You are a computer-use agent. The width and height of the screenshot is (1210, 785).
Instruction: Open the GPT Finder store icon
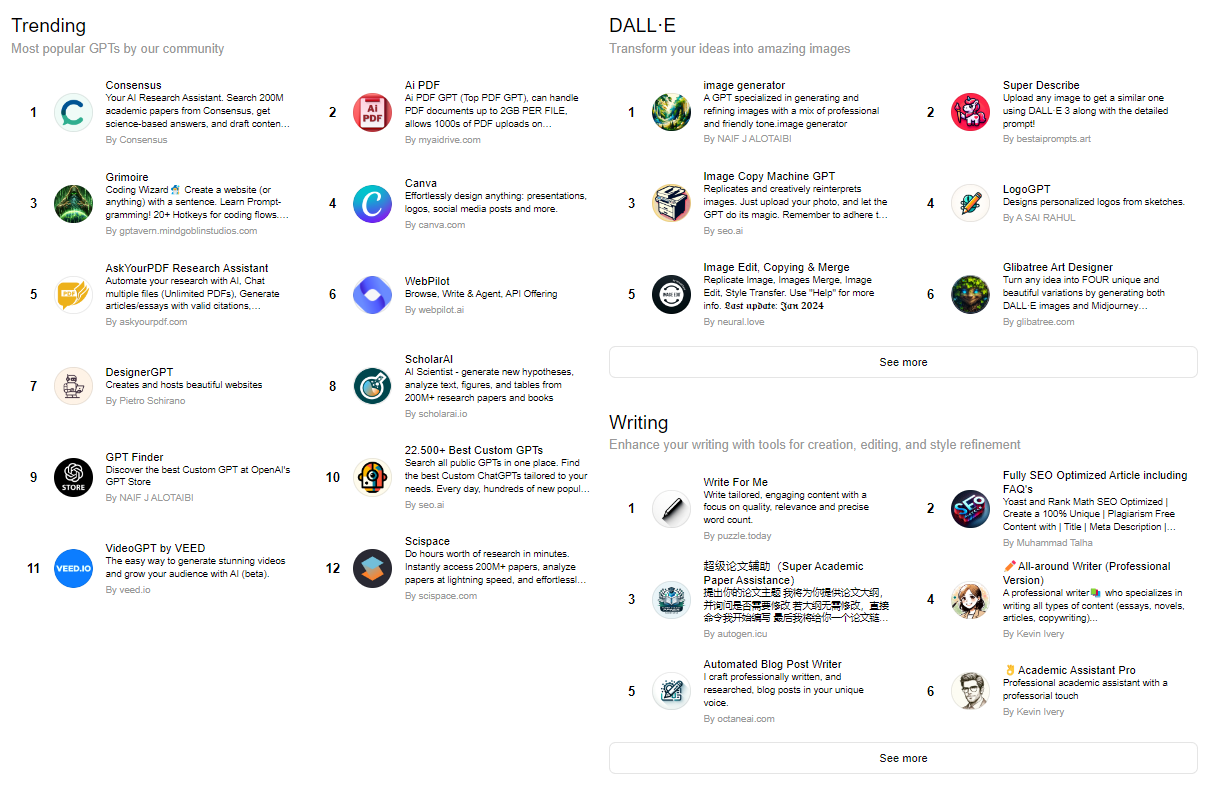(x=73, y=477)
